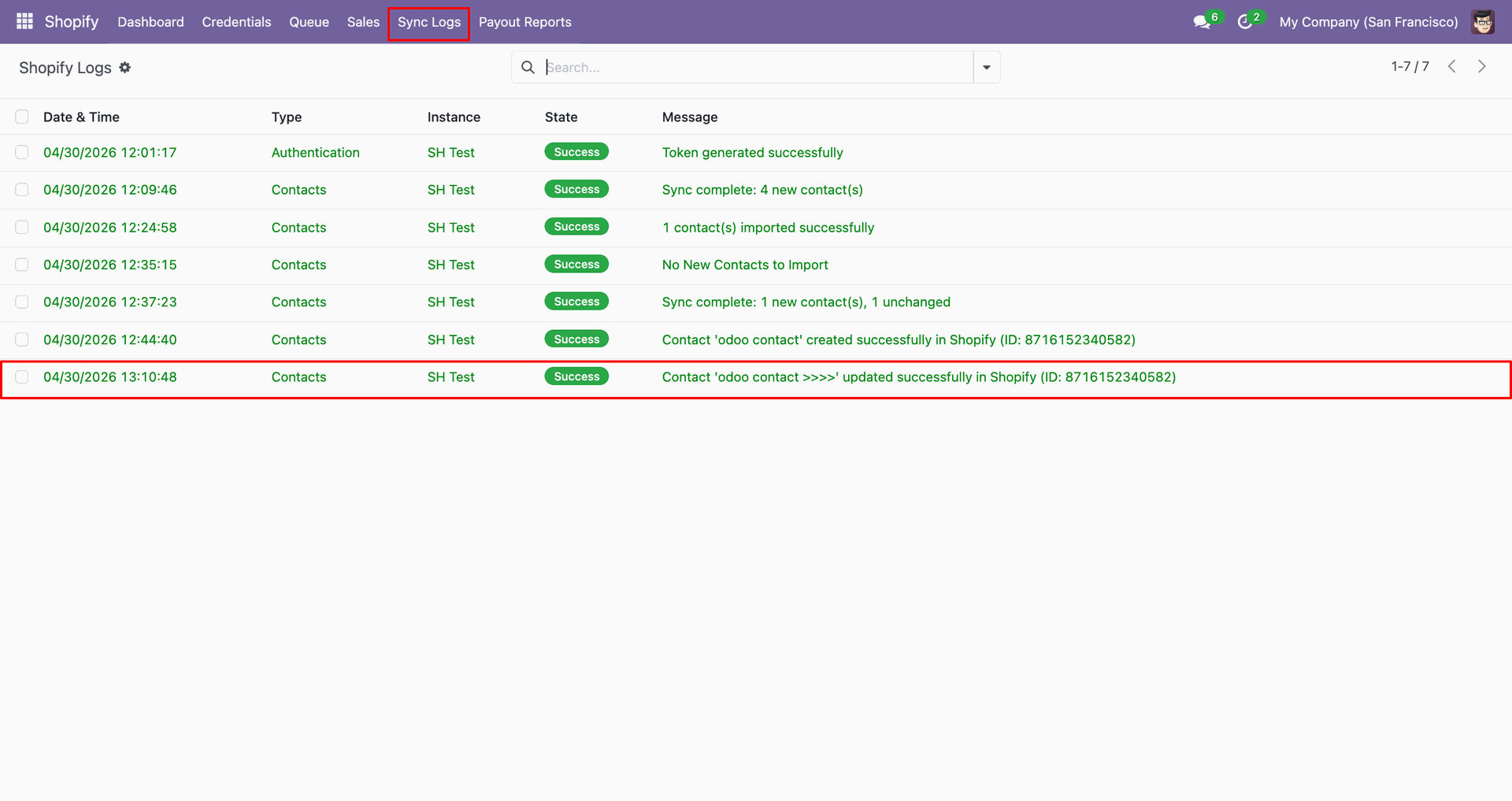The image size is (1512, 801).
Task: Open 'odoo contact' created successfully entry
Action: tap(899, 339)
